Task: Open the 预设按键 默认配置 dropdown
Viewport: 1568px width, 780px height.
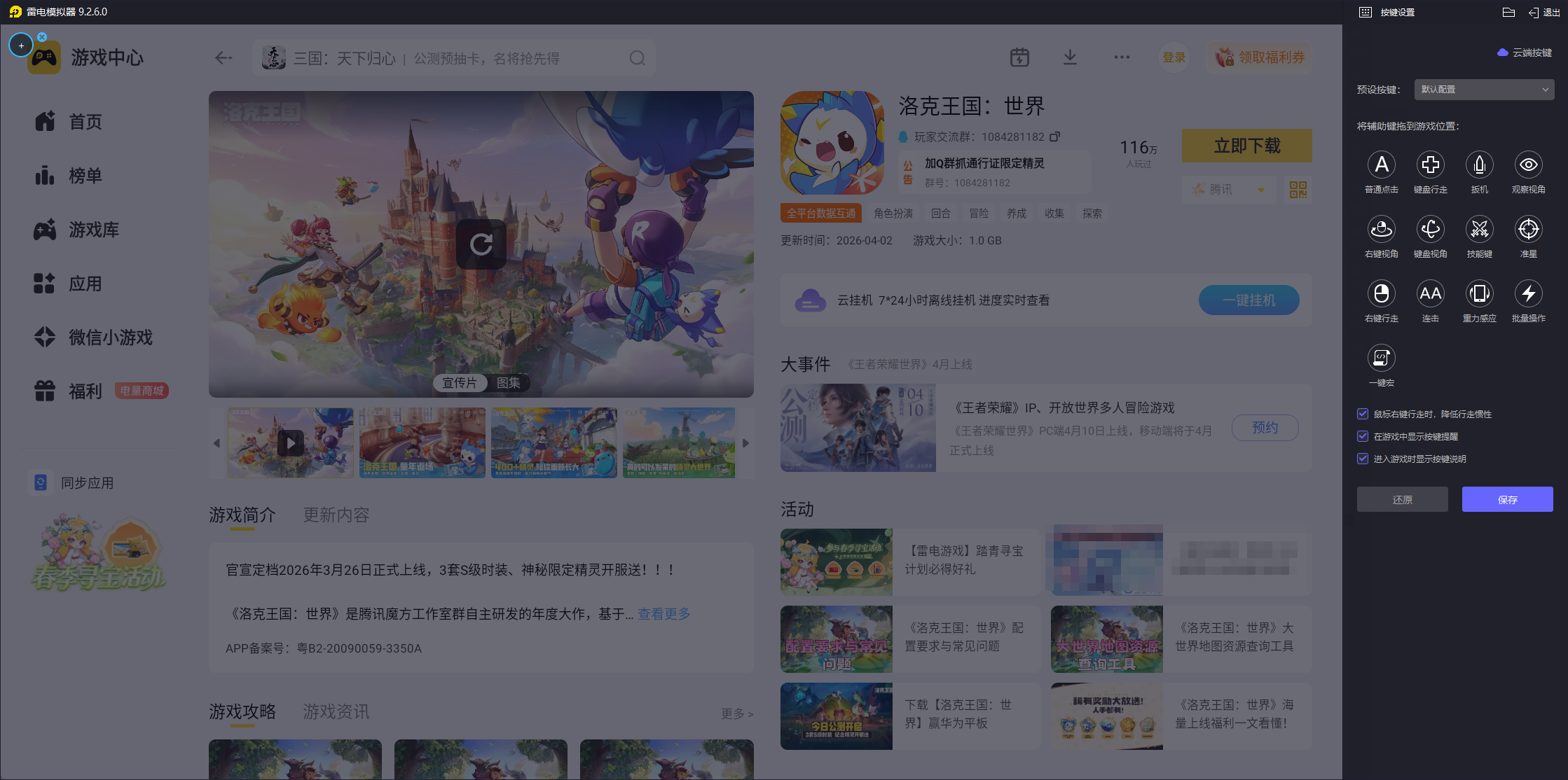Action: coord(1483,90)
